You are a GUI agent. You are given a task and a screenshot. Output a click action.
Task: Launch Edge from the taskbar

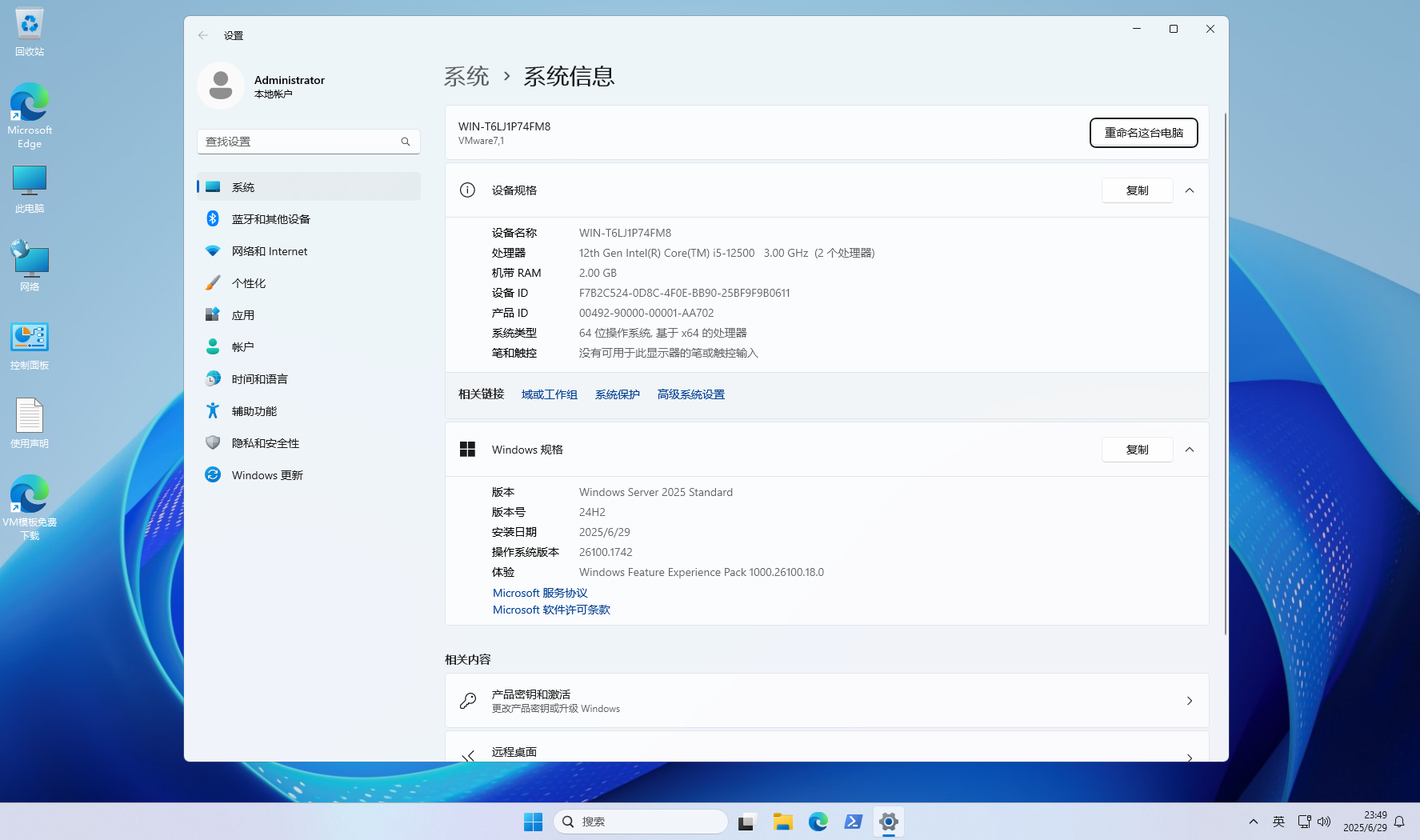[818, 822]
